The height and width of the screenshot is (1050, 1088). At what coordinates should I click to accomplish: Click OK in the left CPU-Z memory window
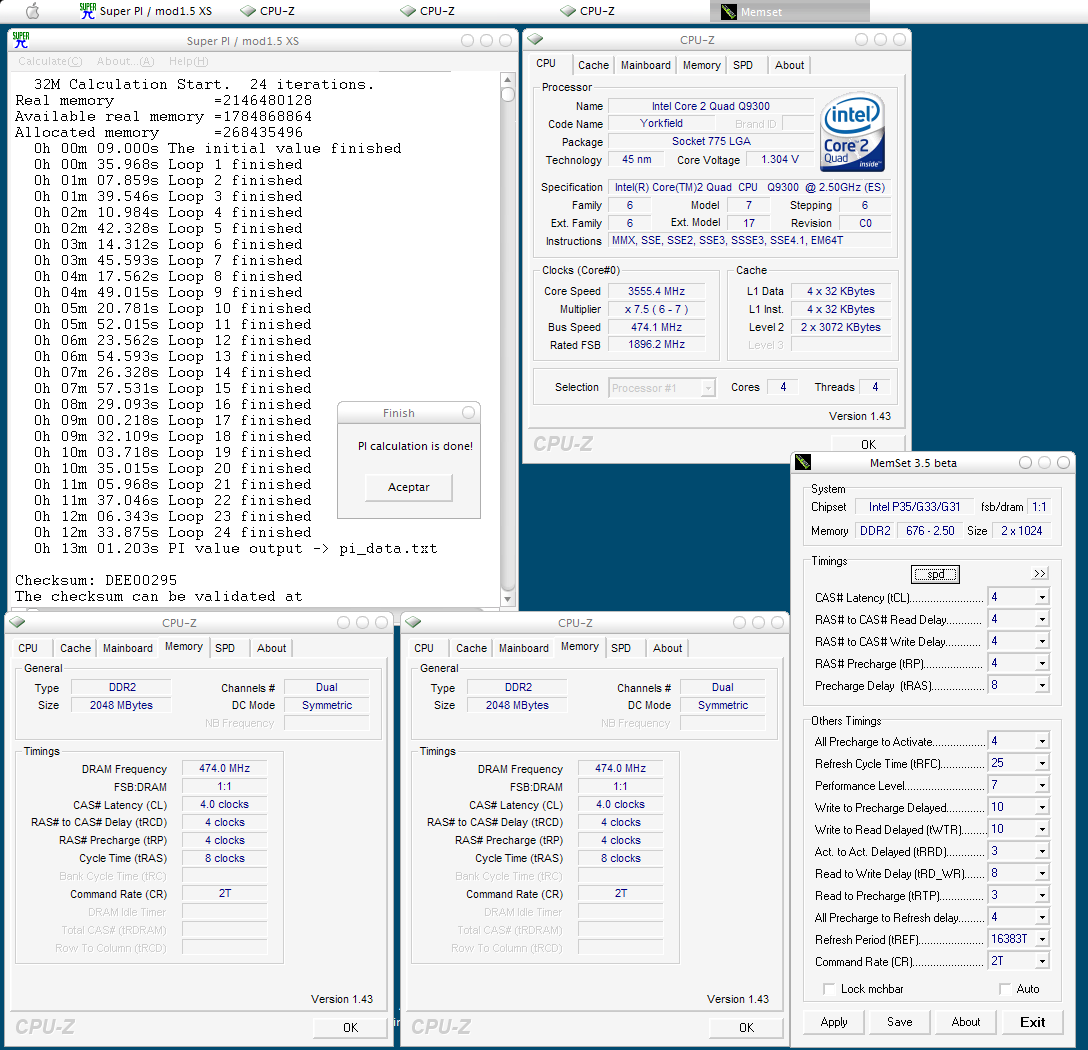350,1027
